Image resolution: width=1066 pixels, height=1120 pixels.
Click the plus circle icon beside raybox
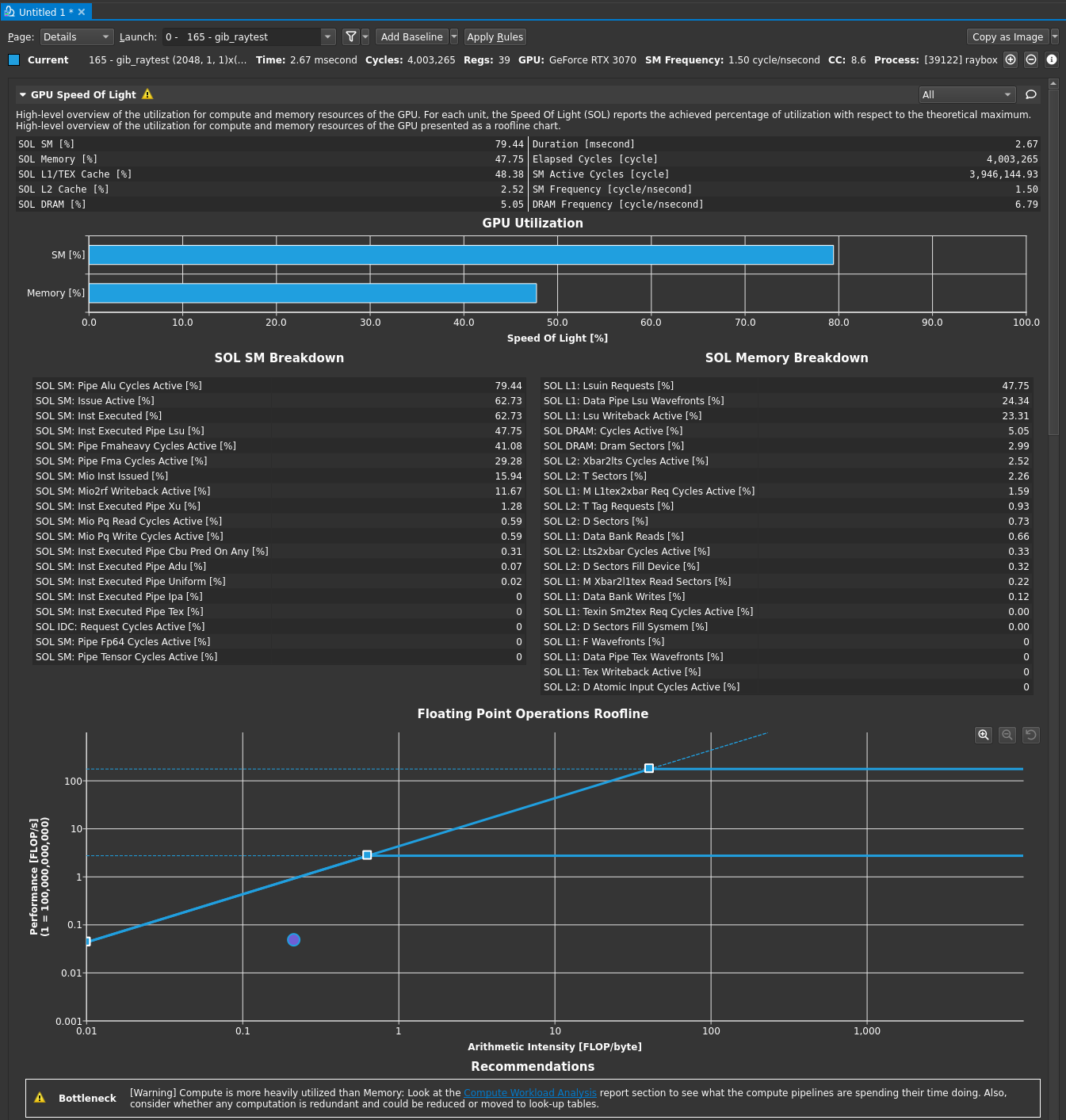tap(1011, 59)
